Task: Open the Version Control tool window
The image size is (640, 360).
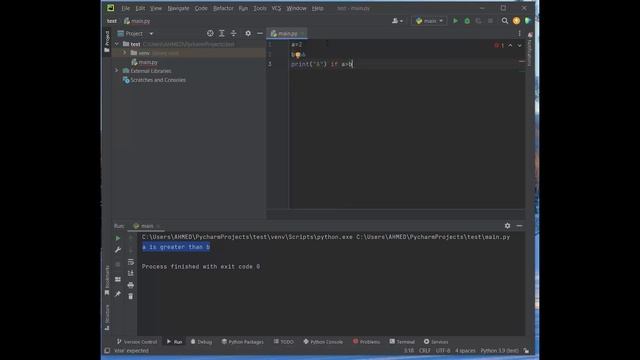Action: pos(137,342)
